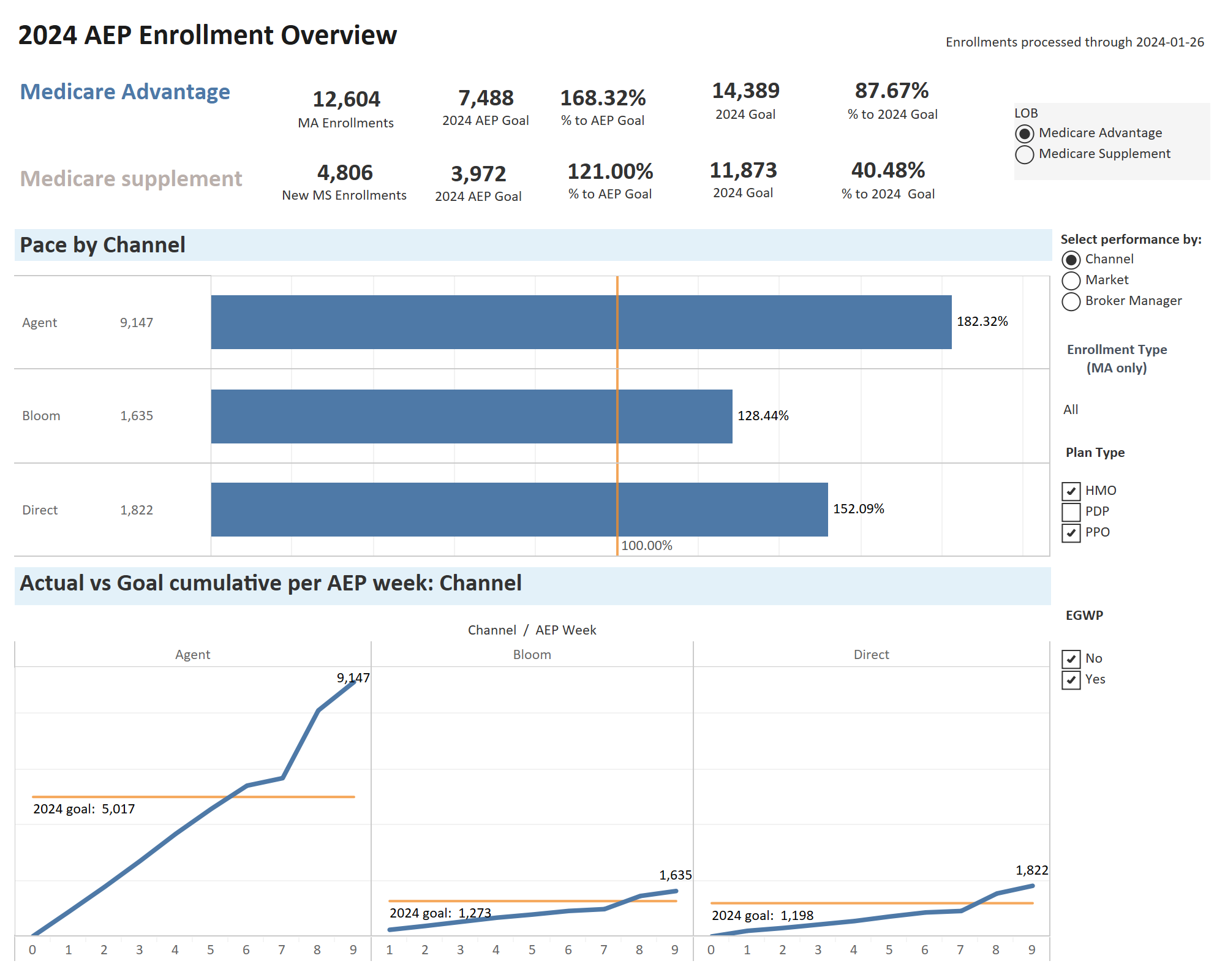Click the Direct column header in line chart
The image size is (1225, 980).
point(871,655)
